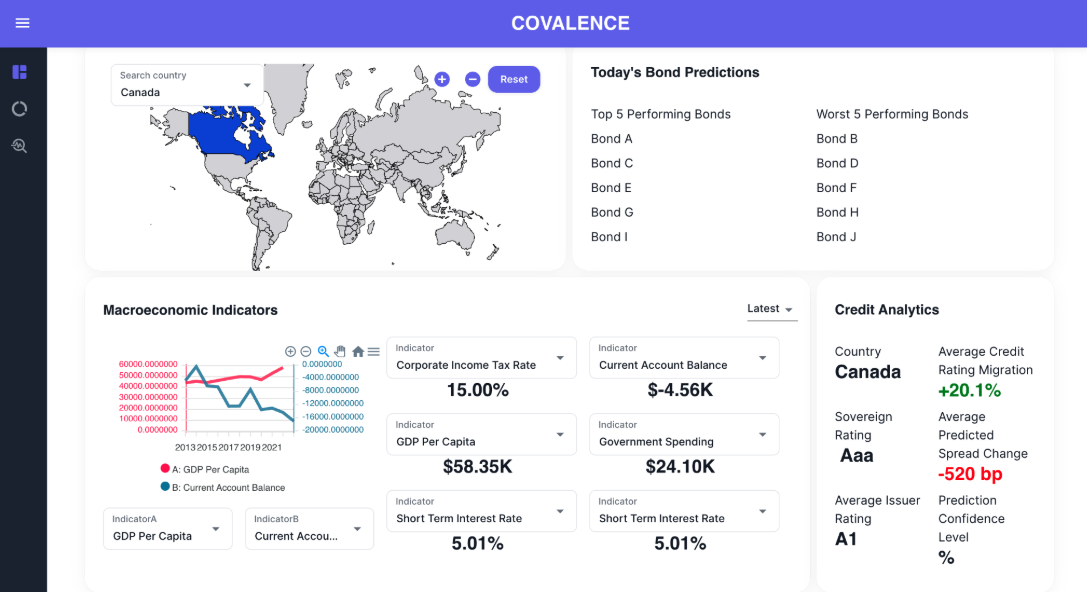Open the hamburger menu in the header
The height and width of the screenshot is (592, 1087).
tap(22, 23)
